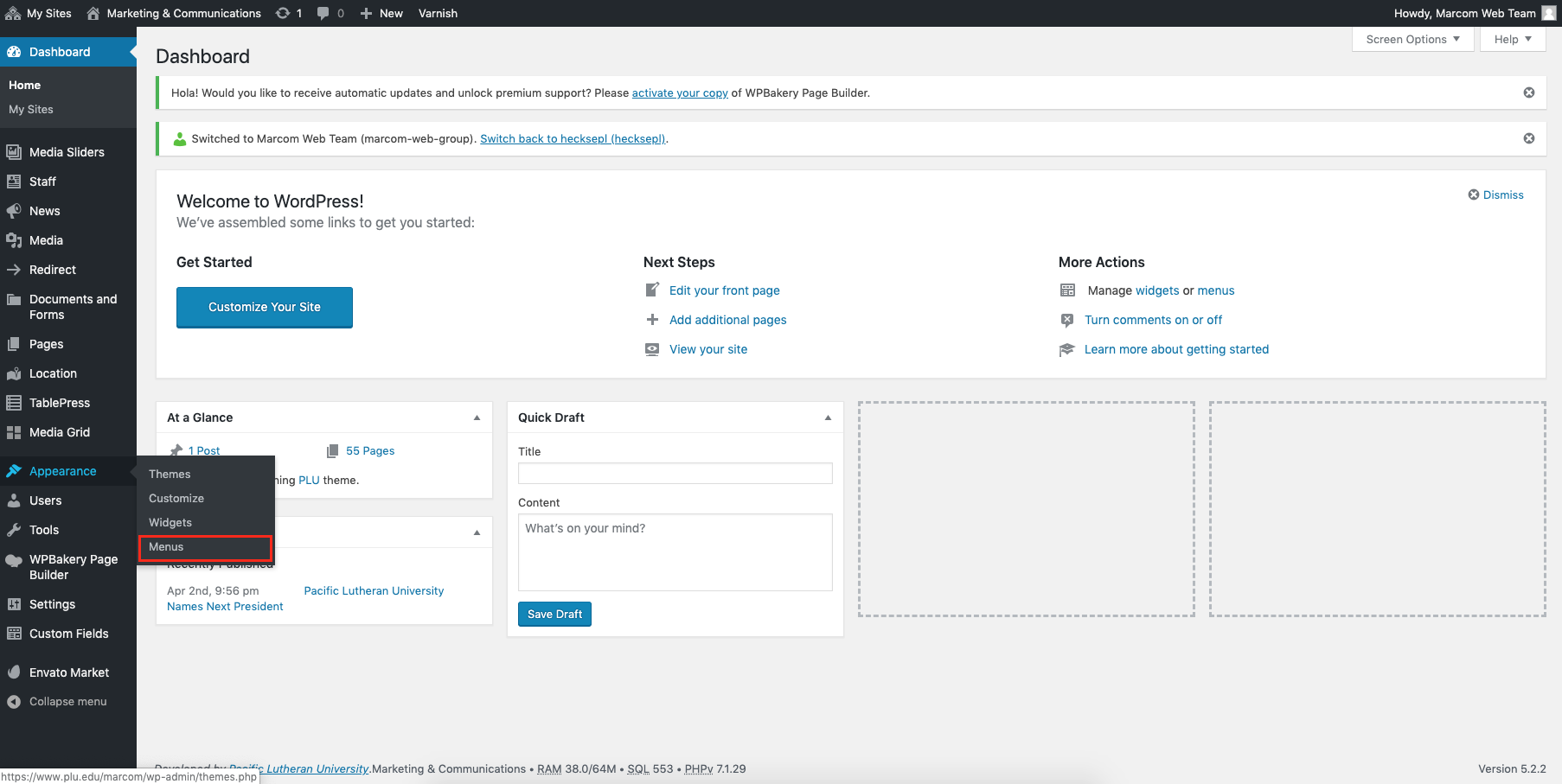This screenshot has height=784, width=1562.
Task: Toggle the panel below At a Glance
Action: click(x=477, y=532)
